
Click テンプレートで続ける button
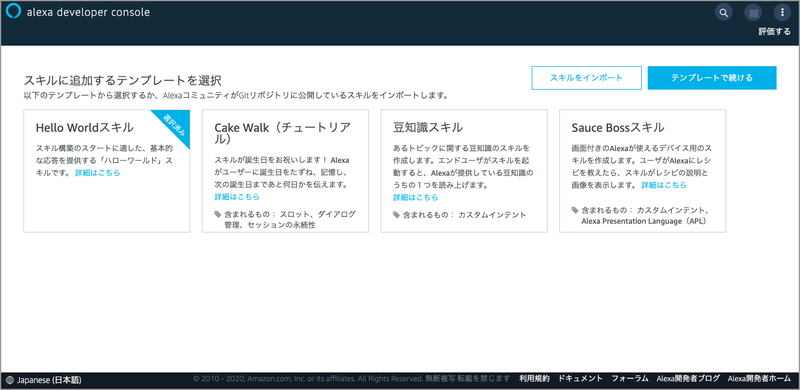[x=712, y=78]
